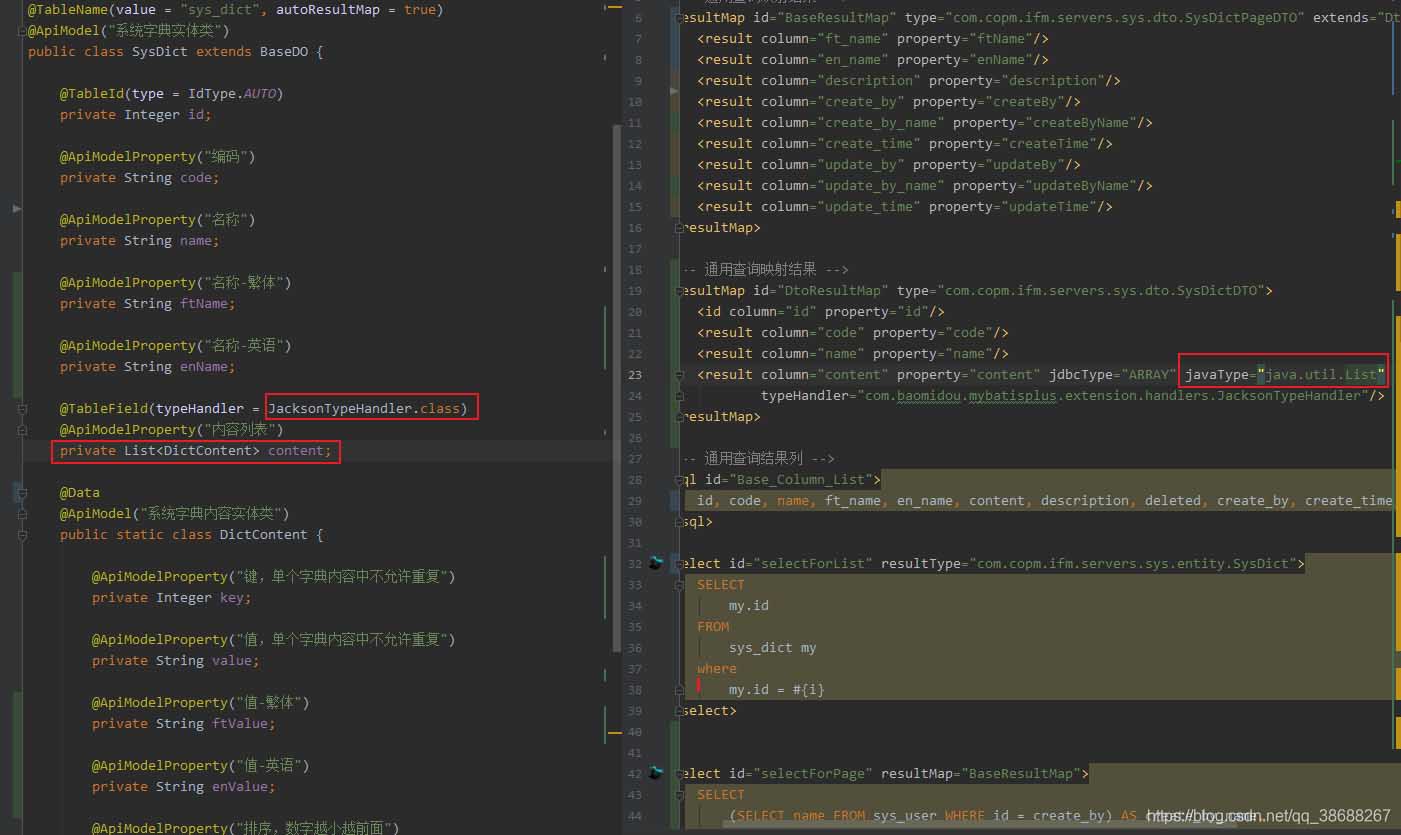Click the java.util.List javaType value

tap(1324, 375)
